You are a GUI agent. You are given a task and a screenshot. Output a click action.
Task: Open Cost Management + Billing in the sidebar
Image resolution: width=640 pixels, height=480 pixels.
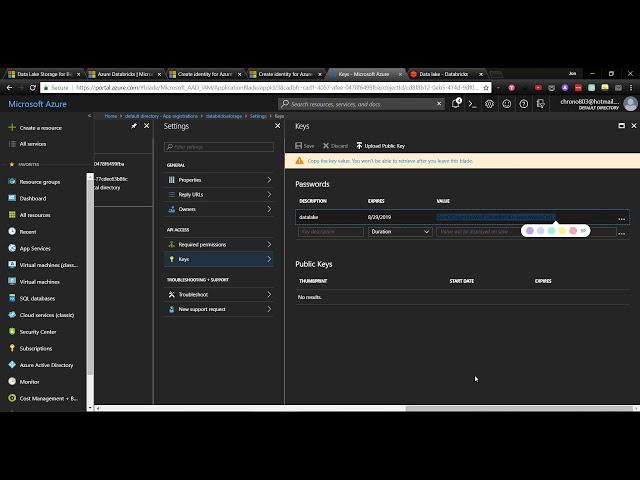[x=49, y=398]
